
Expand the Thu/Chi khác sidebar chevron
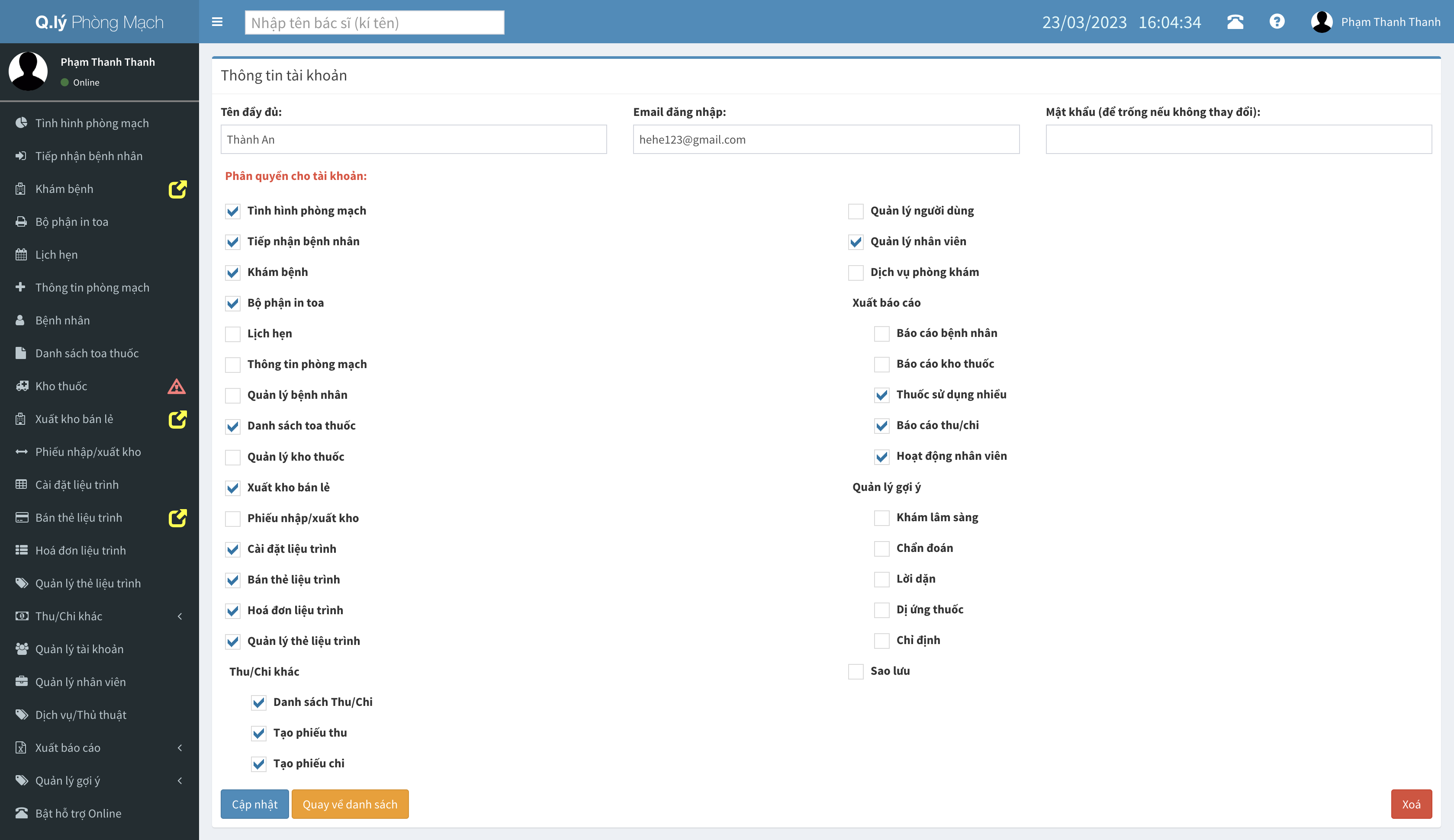point(180,616)
